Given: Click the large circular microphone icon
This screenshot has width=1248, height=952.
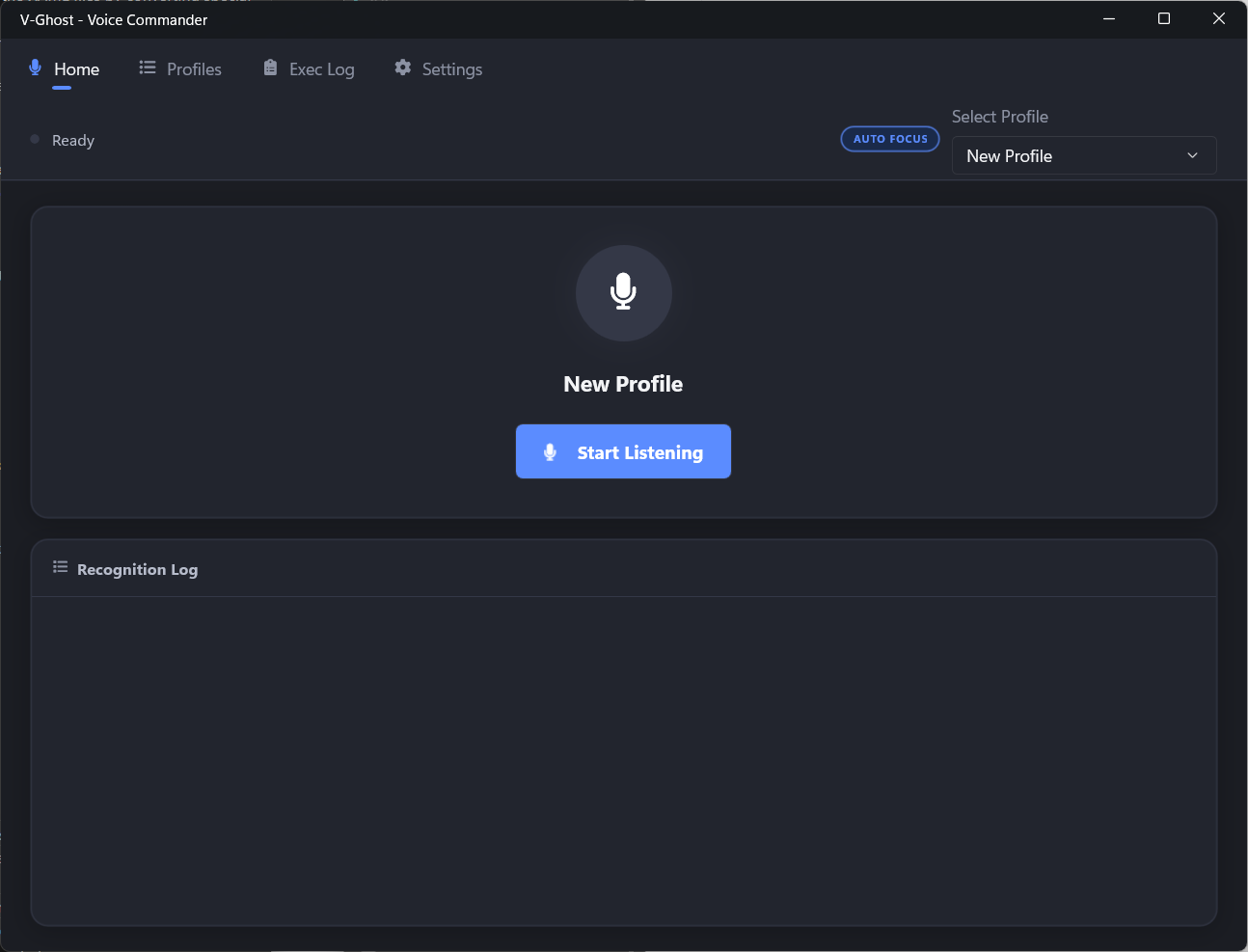Looking at the screenshot, I should (x=623, y=292).
